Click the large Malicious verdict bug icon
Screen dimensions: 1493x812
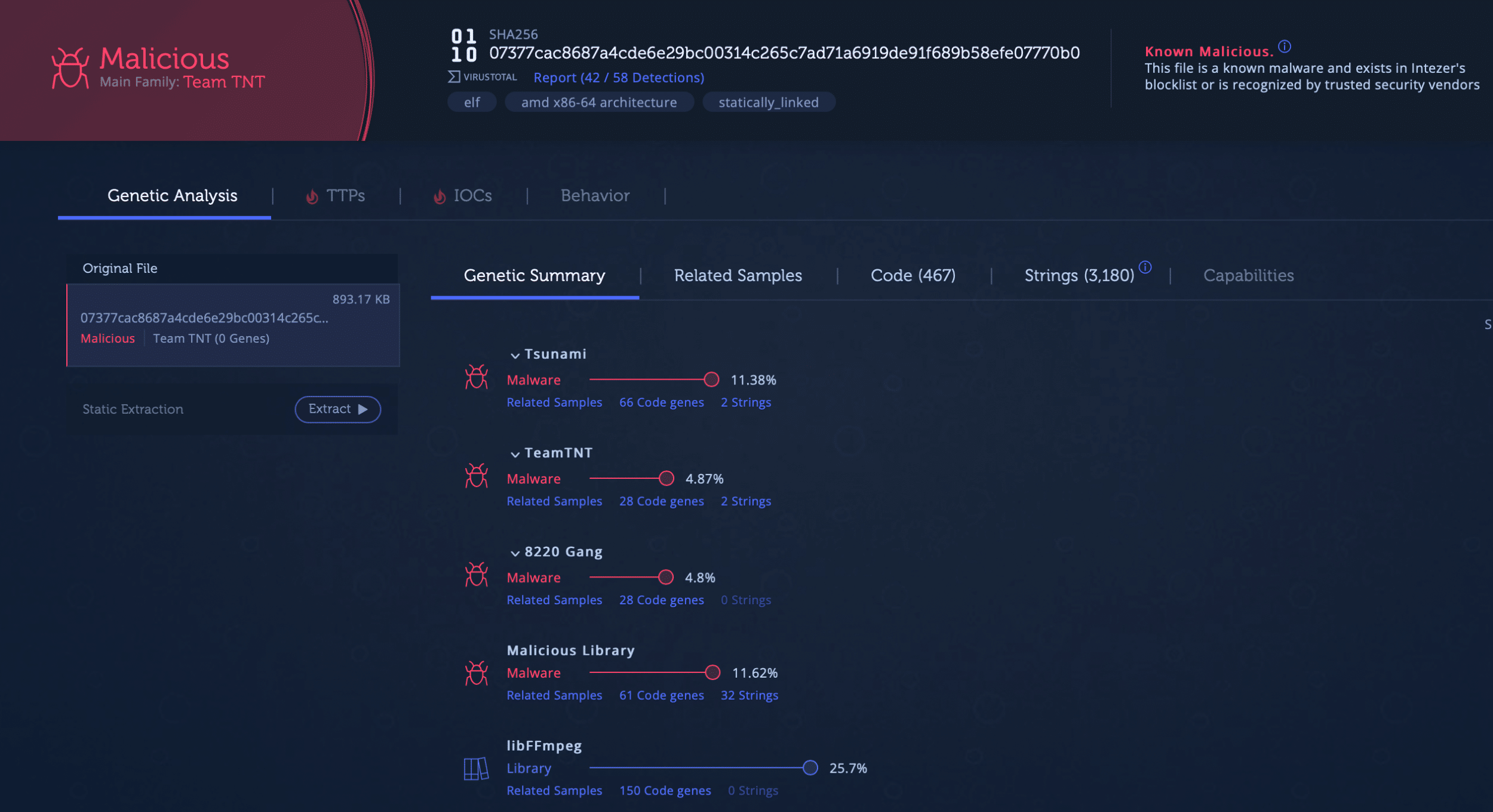pyautogui.click(x=70, y=68)
